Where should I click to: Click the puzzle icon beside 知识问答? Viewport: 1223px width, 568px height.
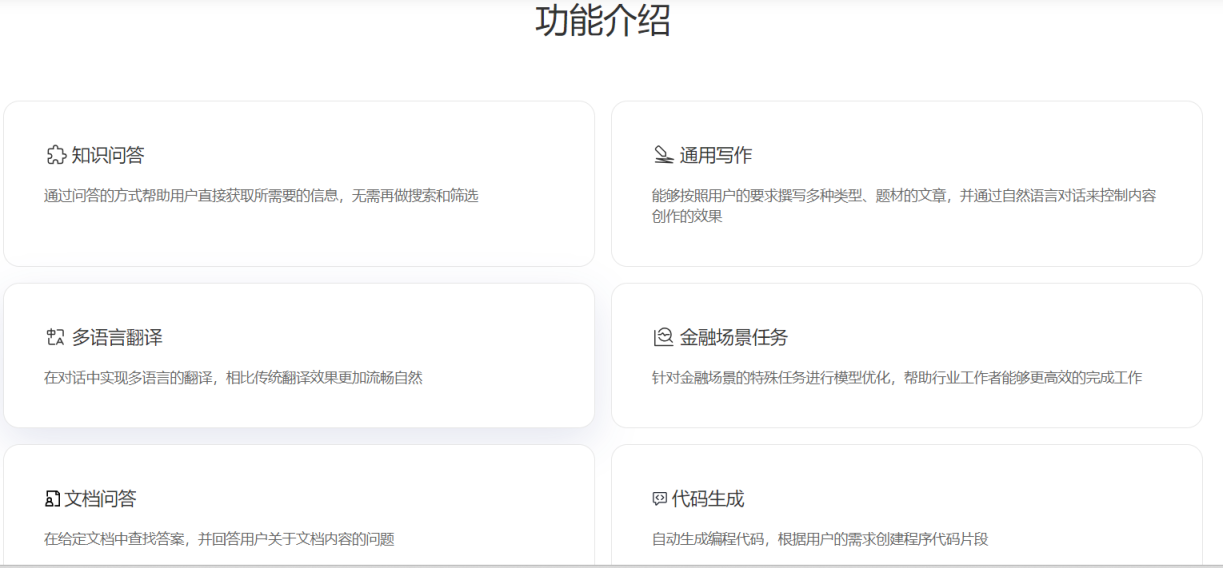[56, 155]
